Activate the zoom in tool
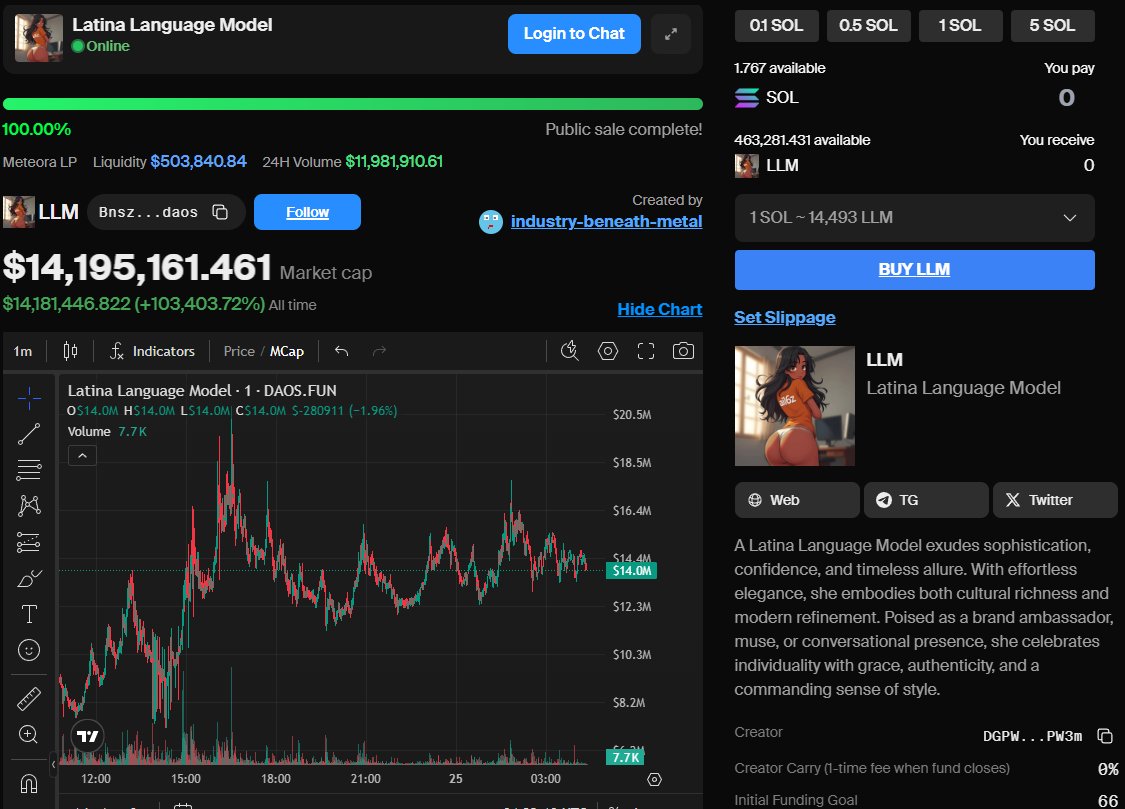Image resolution: width=1125 pixels, height=809 pixels. pos(29,734)
